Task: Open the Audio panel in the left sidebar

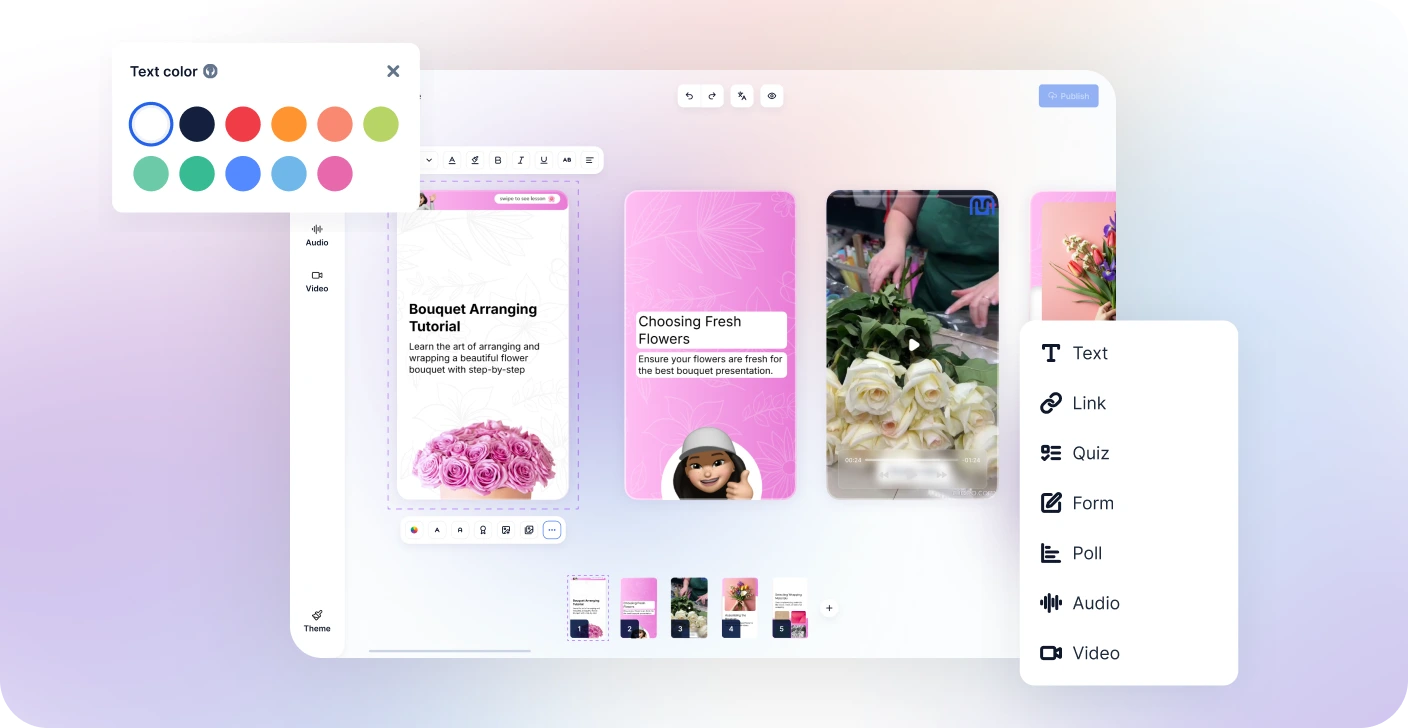Action: (317, 235)
